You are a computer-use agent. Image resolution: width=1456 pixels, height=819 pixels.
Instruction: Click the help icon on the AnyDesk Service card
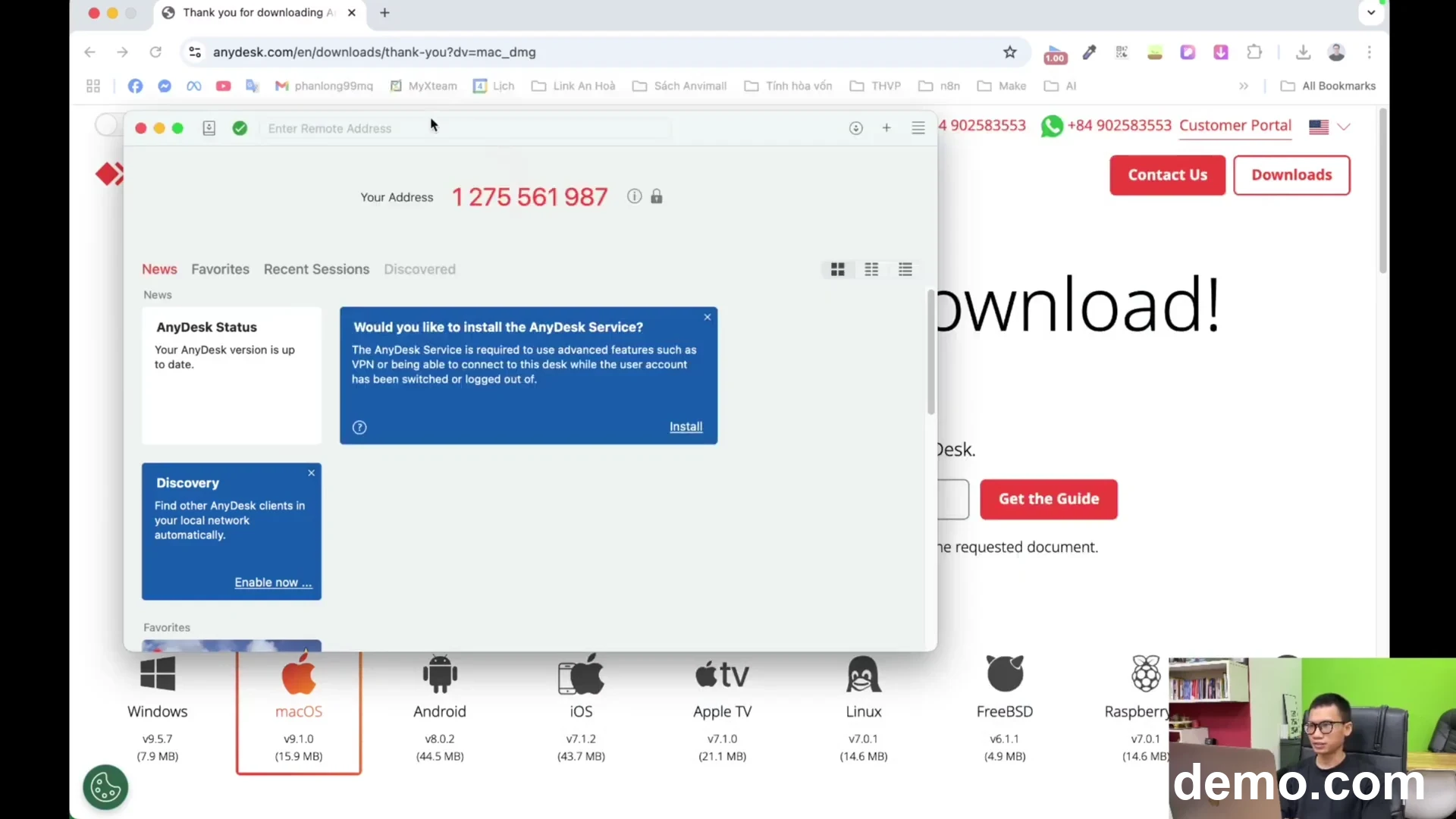pyautogui.click(x=359, y=428)
